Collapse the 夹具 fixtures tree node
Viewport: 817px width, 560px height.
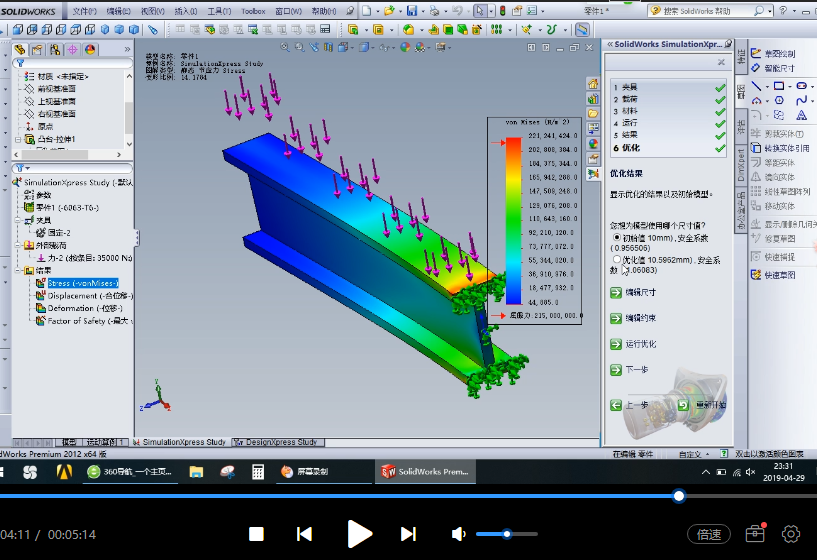tap(18, 220)
